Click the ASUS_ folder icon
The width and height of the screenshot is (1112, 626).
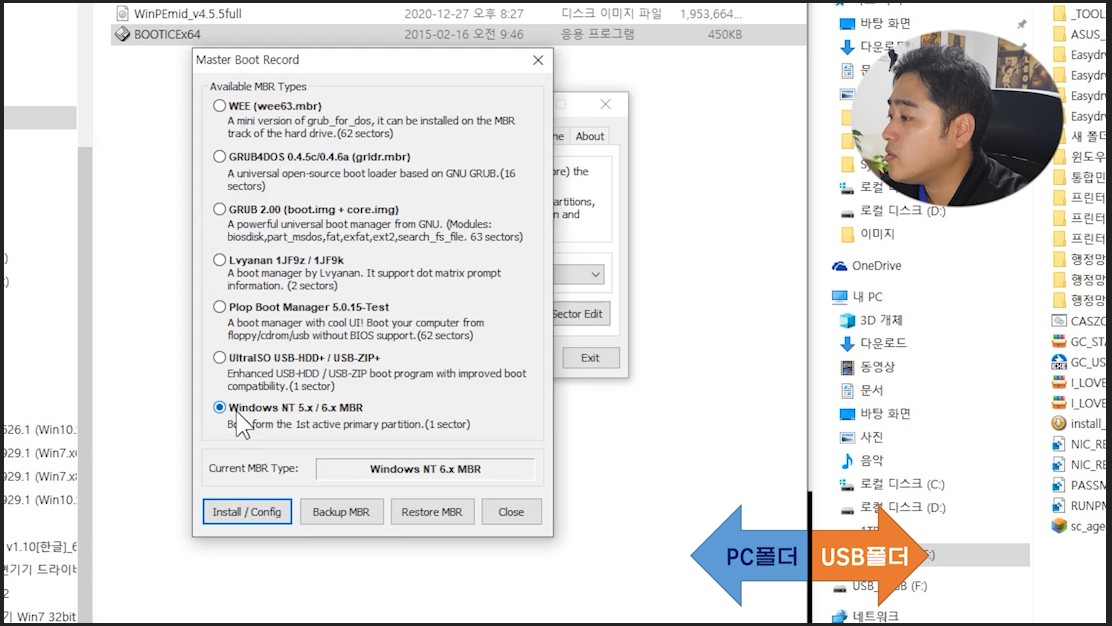pyautogui.click(x=1060, y=34)
